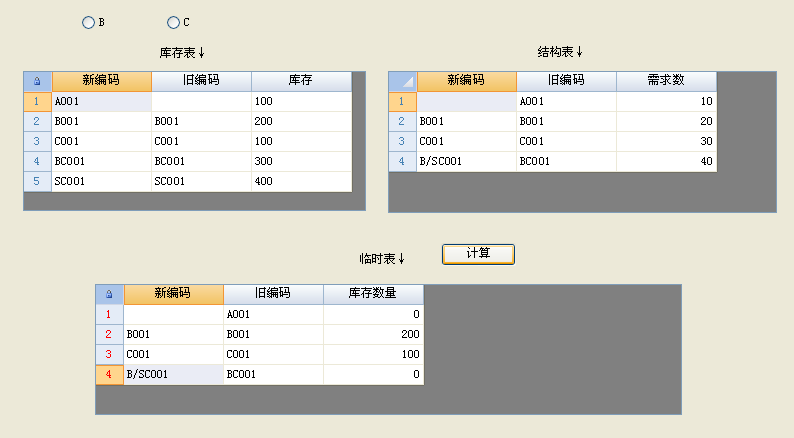Select radio button C
Viewport: 794px width, 438px height.
tap(173, 22)
